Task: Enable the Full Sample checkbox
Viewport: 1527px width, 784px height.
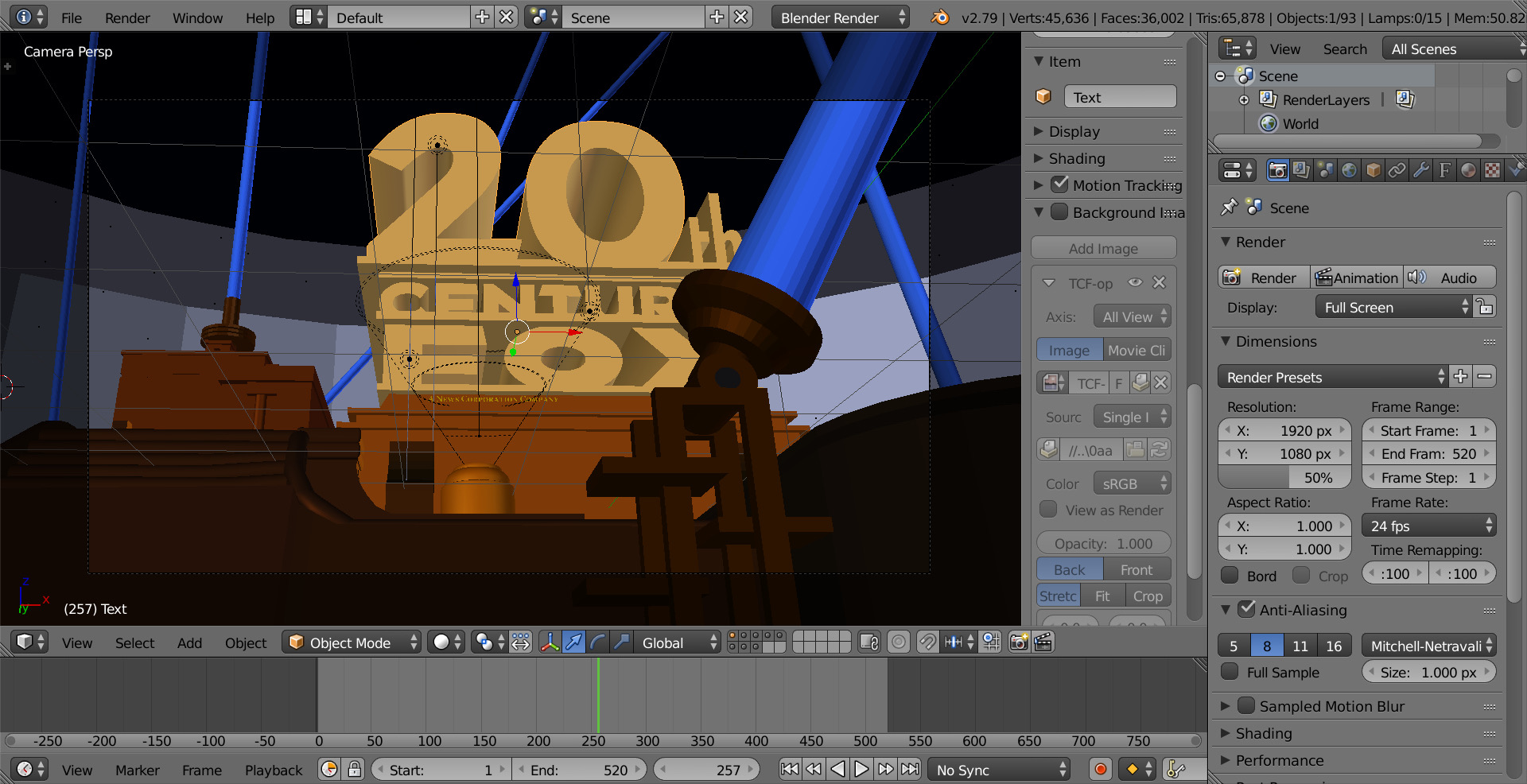Action: pyautogui.click(x=1230, y=672)
